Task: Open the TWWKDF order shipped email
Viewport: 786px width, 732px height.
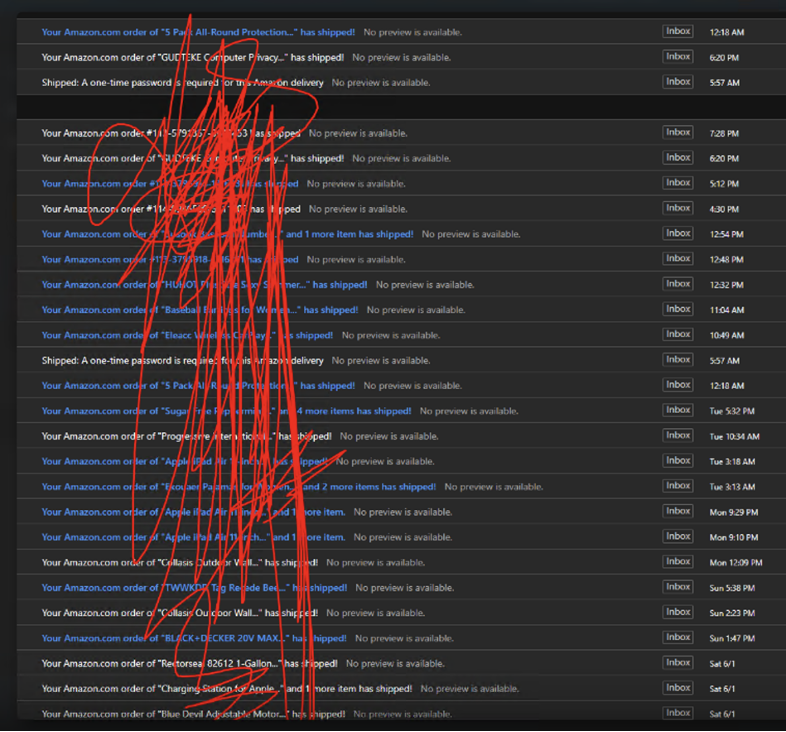Action: pos(194,588)
